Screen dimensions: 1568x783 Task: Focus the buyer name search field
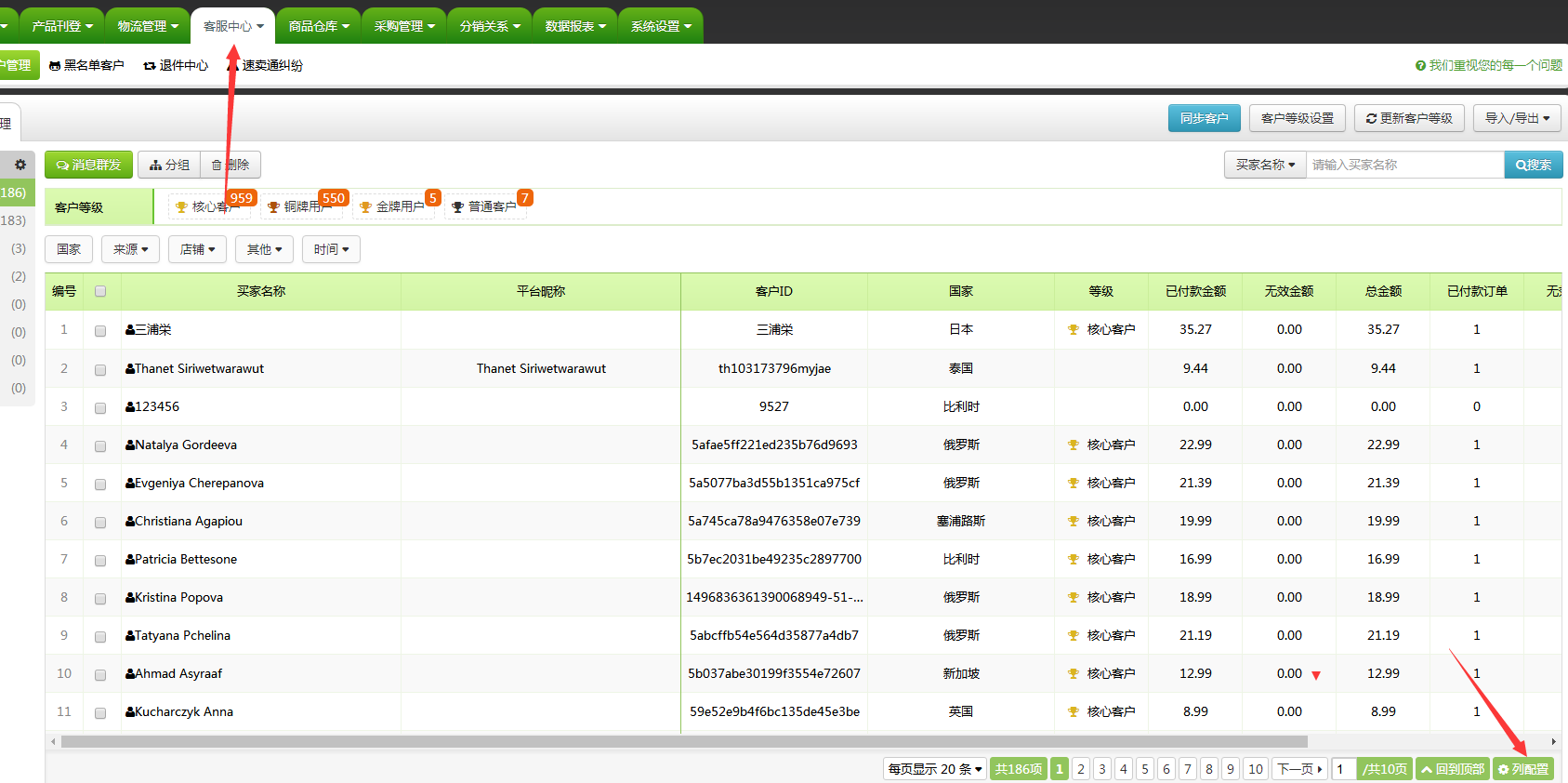point(1405,165)
